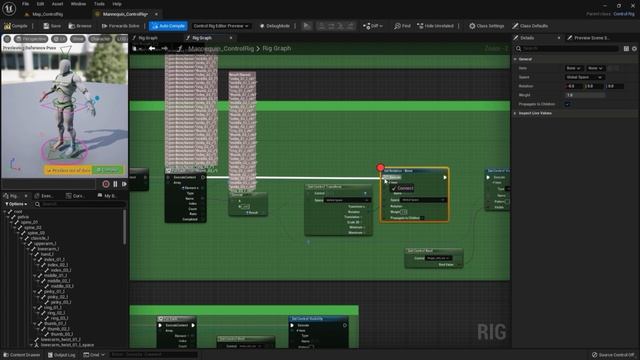Open the Item type Bone dropdown
The image size is (640, 360).
pyautogui.click(x=573, y=68)
